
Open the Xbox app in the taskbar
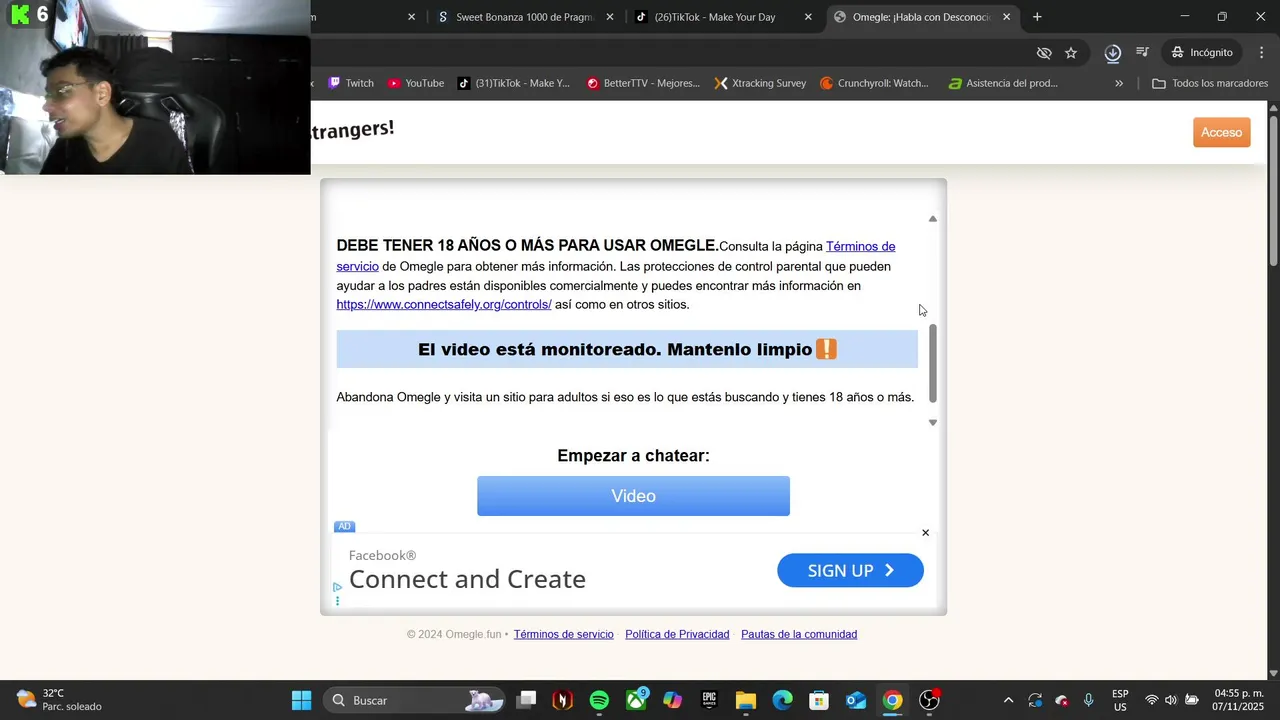pos(636,700)
